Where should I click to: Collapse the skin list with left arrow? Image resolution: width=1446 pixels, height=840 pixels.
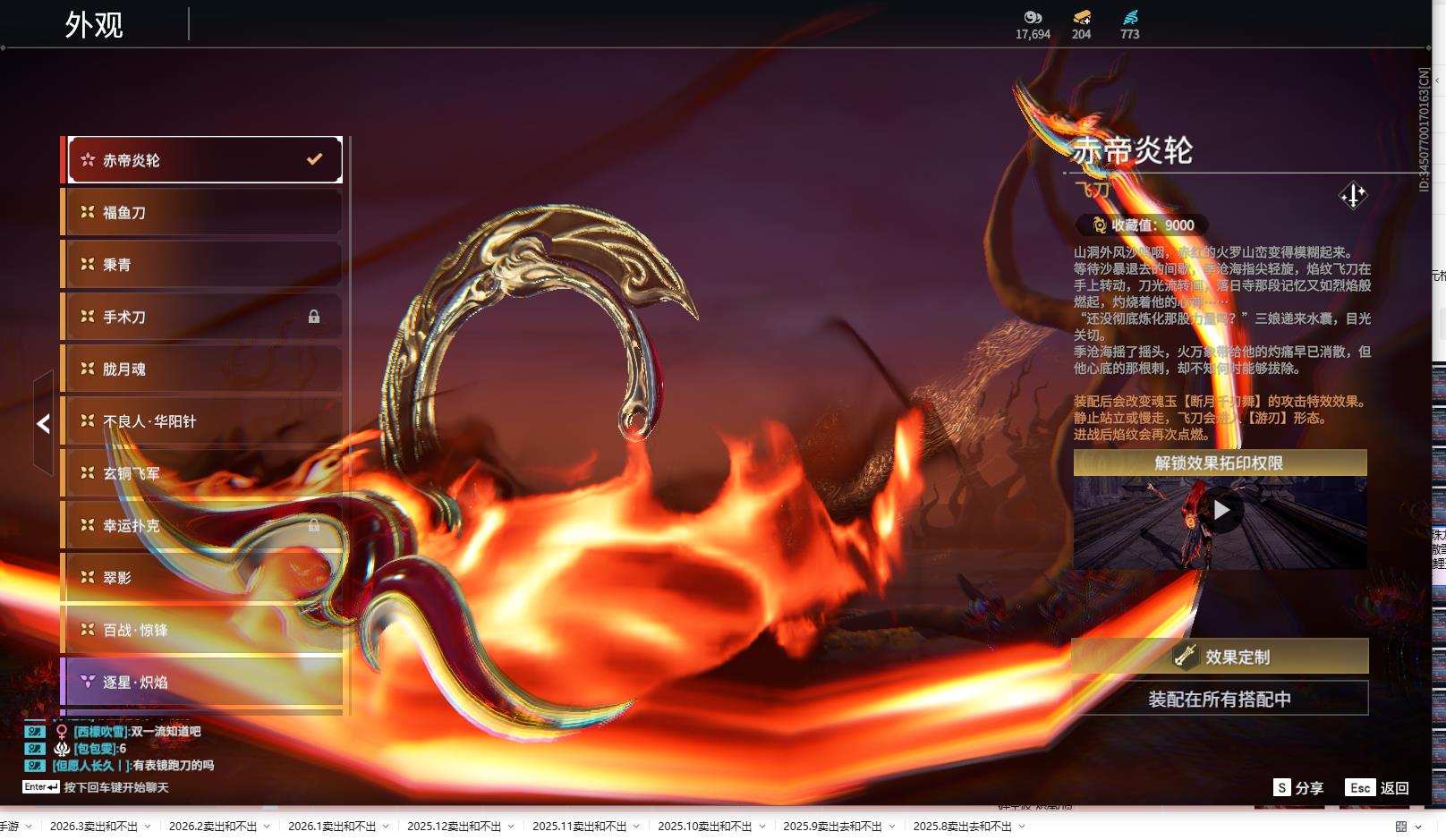coord(43,423)
